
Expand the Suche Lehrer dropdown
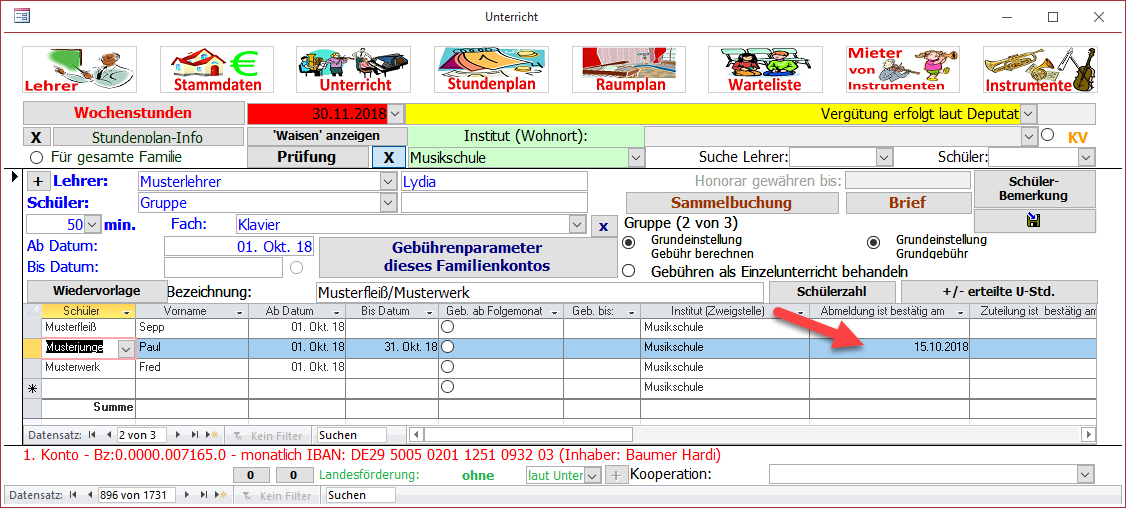pos(883,157)
